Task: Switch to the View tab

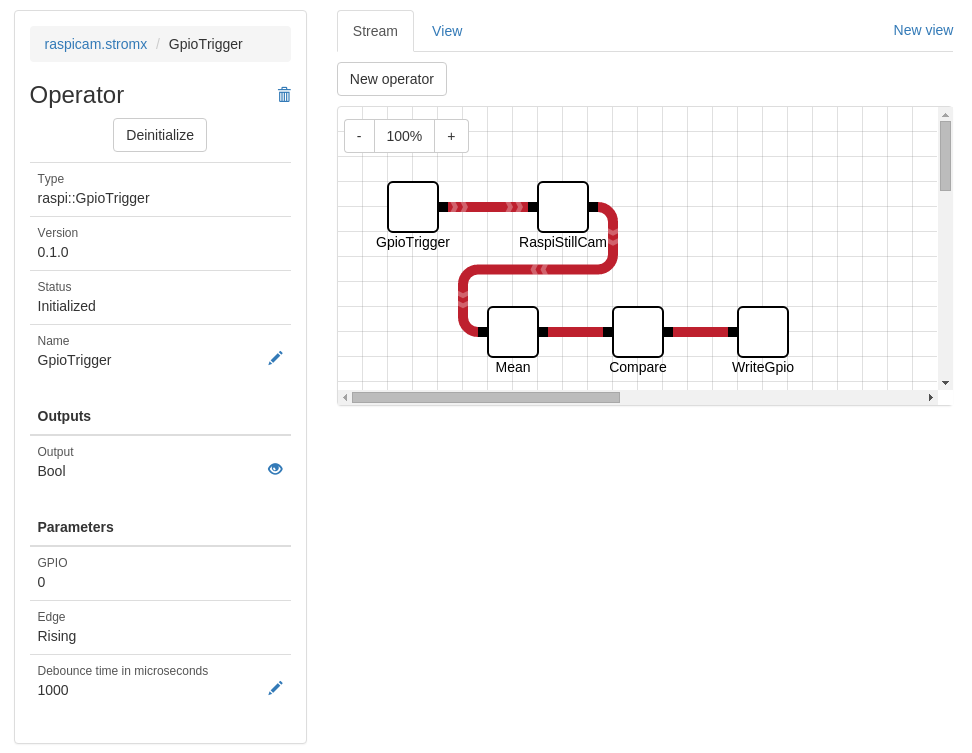Action: [x=447, y=31]
